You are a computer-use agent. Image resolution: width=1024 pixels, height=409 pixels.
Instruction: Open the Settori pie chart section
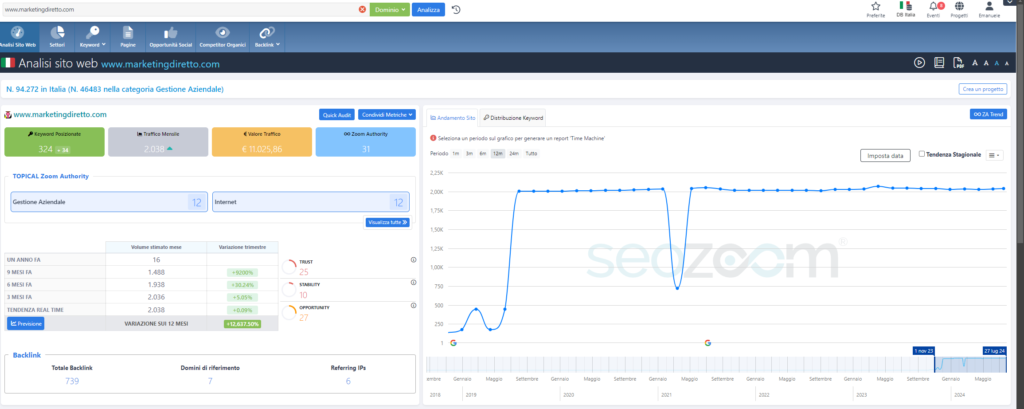[x=57, y=37]
